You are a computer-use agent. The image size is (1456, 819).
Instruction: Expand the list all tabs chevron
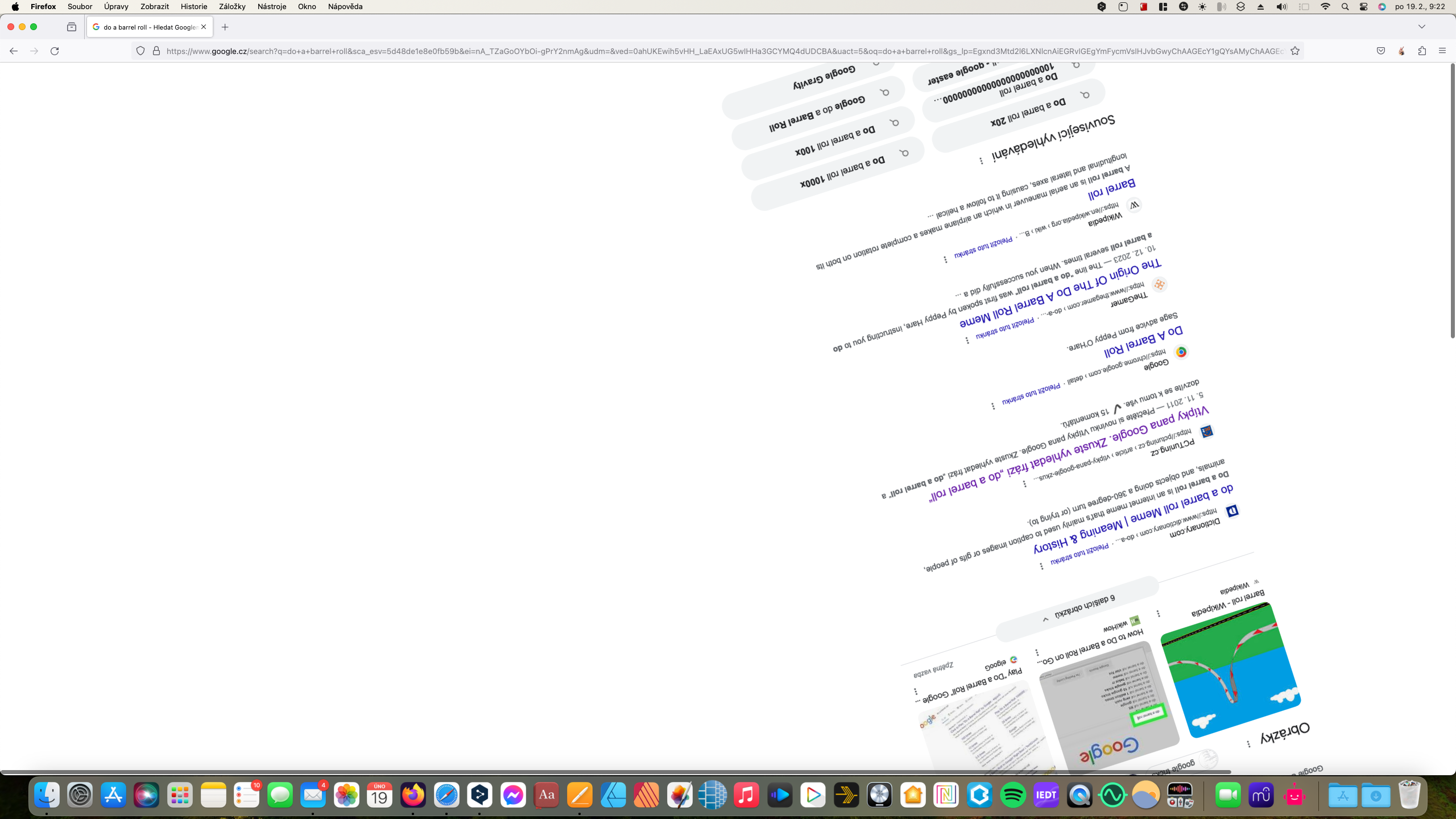click(x=1422, y=27)
